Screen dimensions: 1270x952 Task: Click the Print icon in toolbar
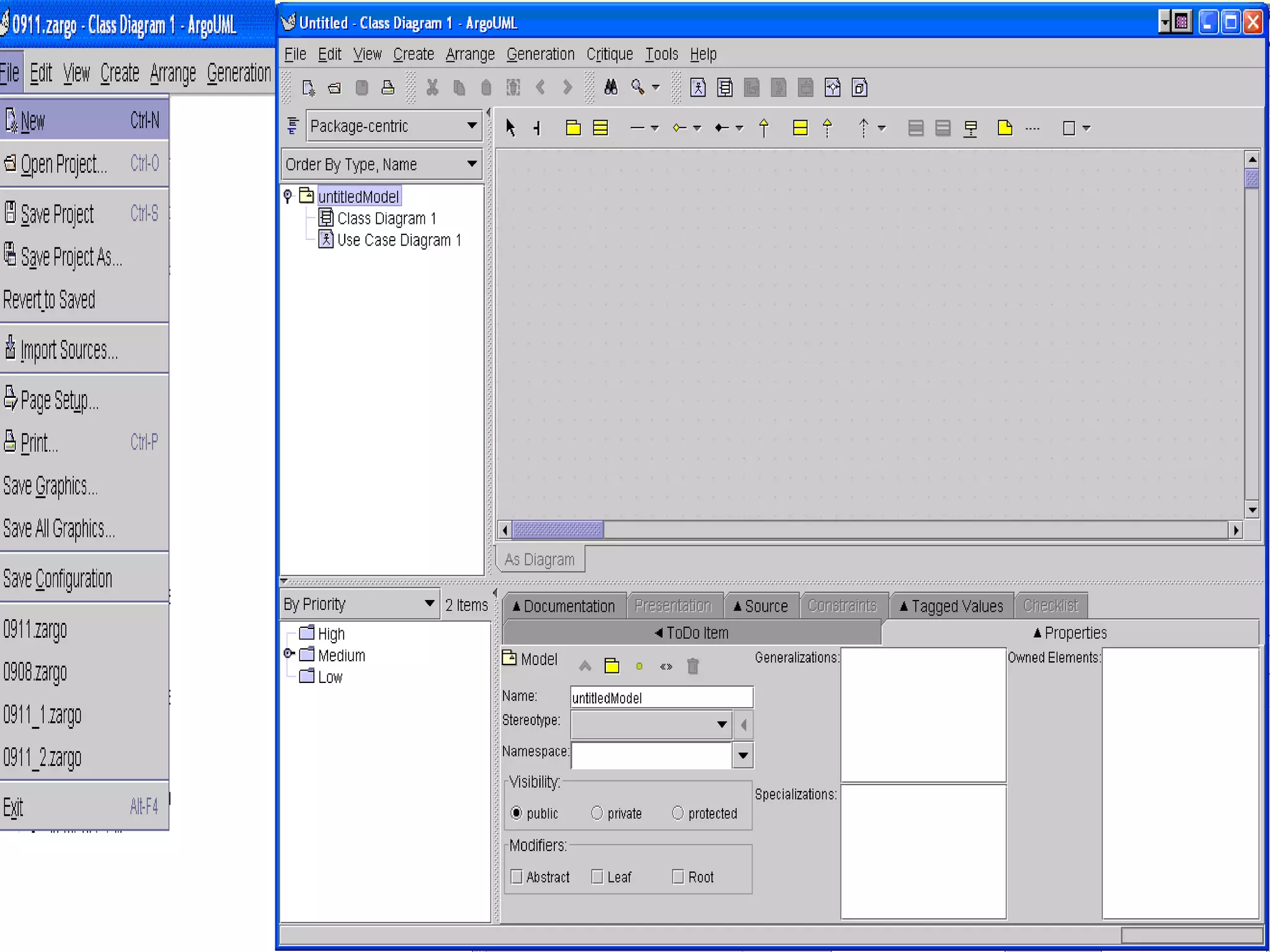click(388, 87)
